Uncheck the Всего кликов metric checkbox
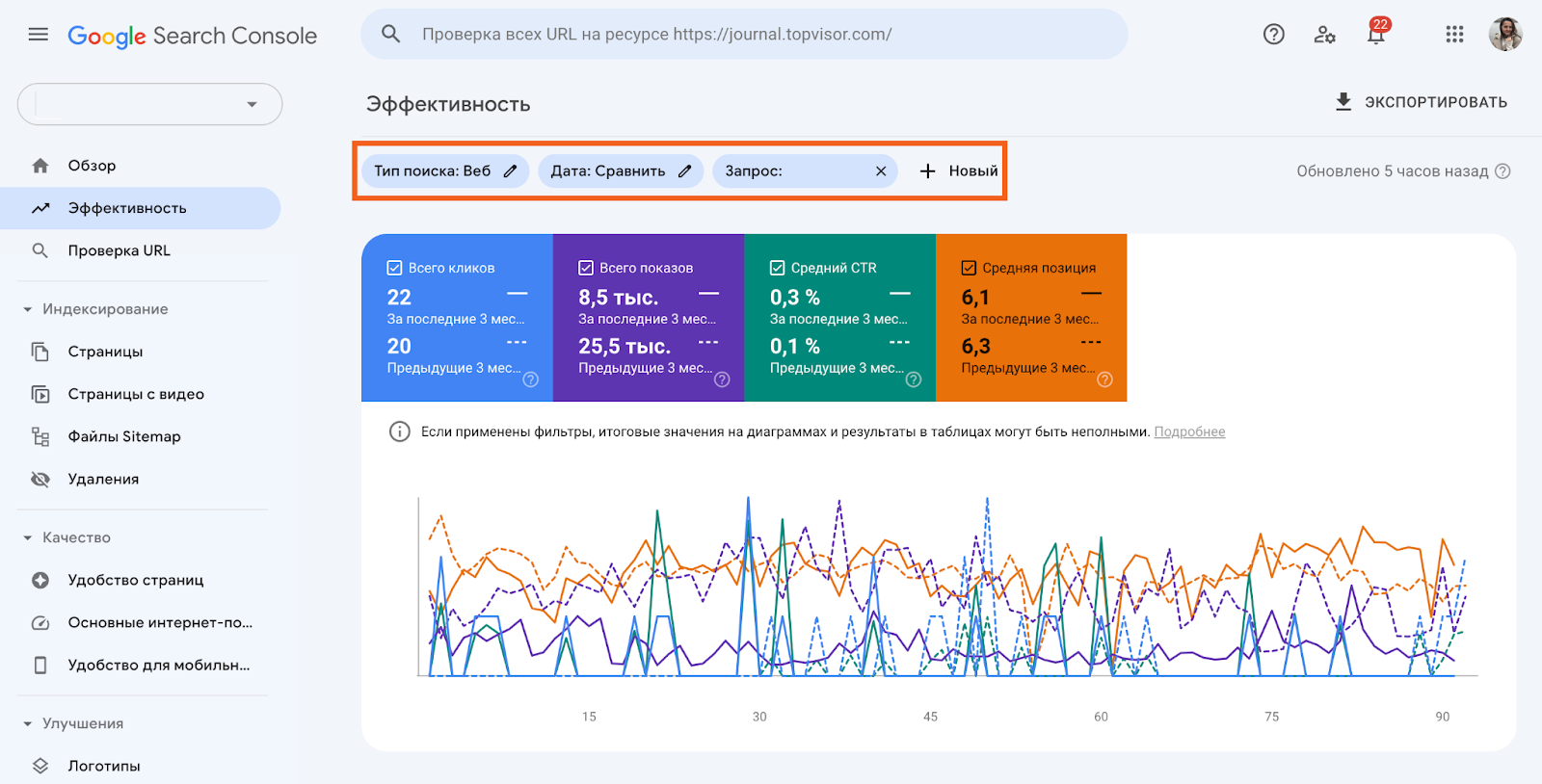 pyautogui.click(x=394, y=268)
